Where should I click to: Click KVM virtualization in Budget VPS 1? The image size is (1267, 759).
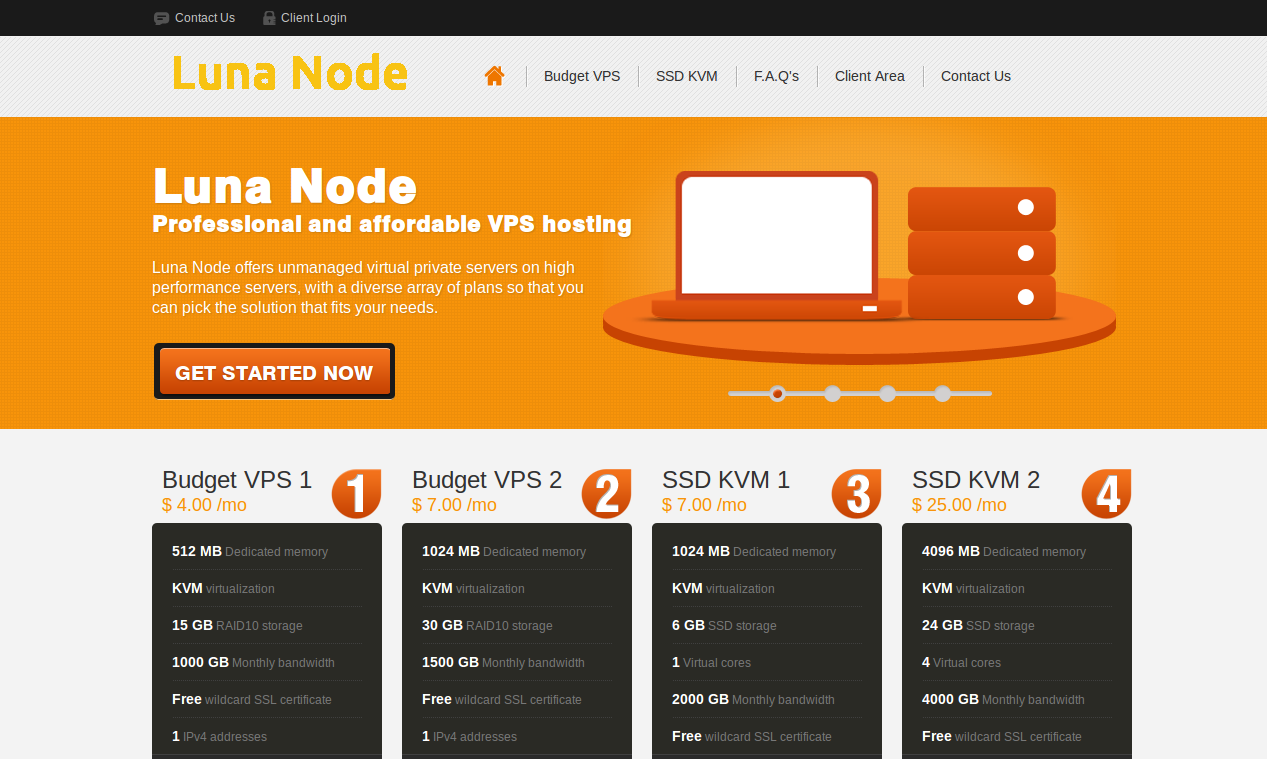[267, 588]
